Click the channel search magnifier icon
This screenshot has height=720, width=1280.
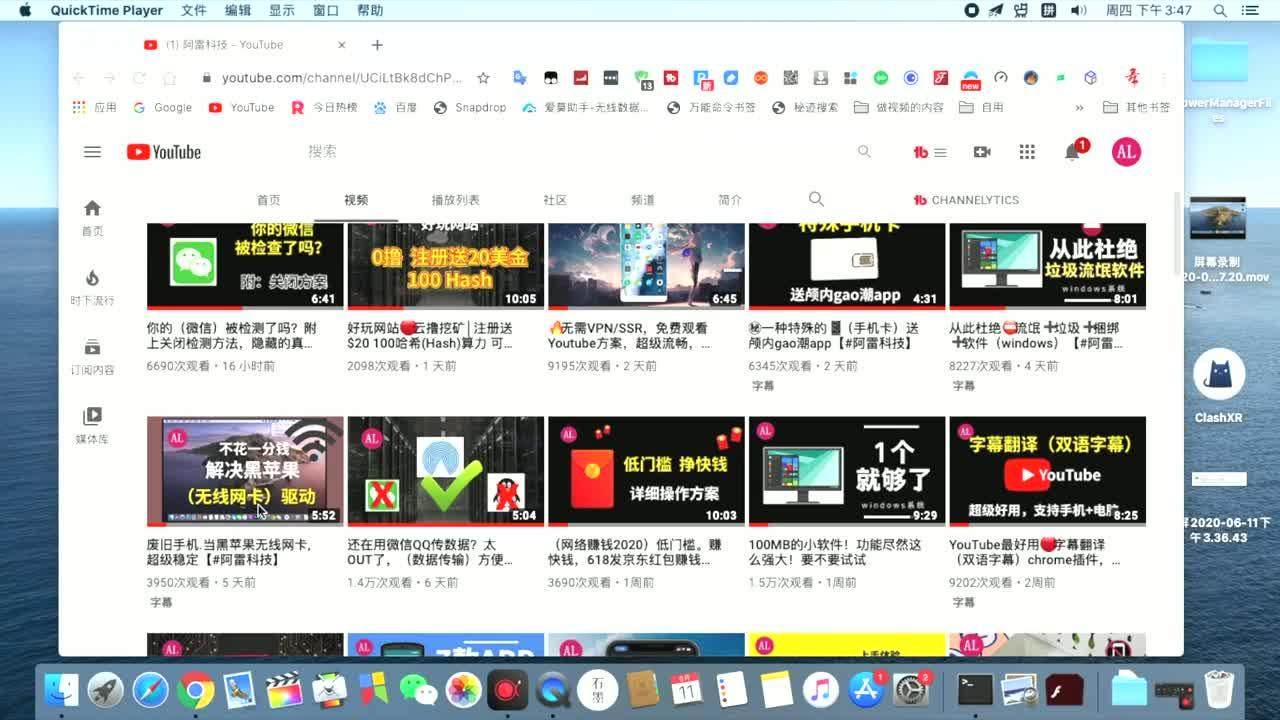click(816, 199)
